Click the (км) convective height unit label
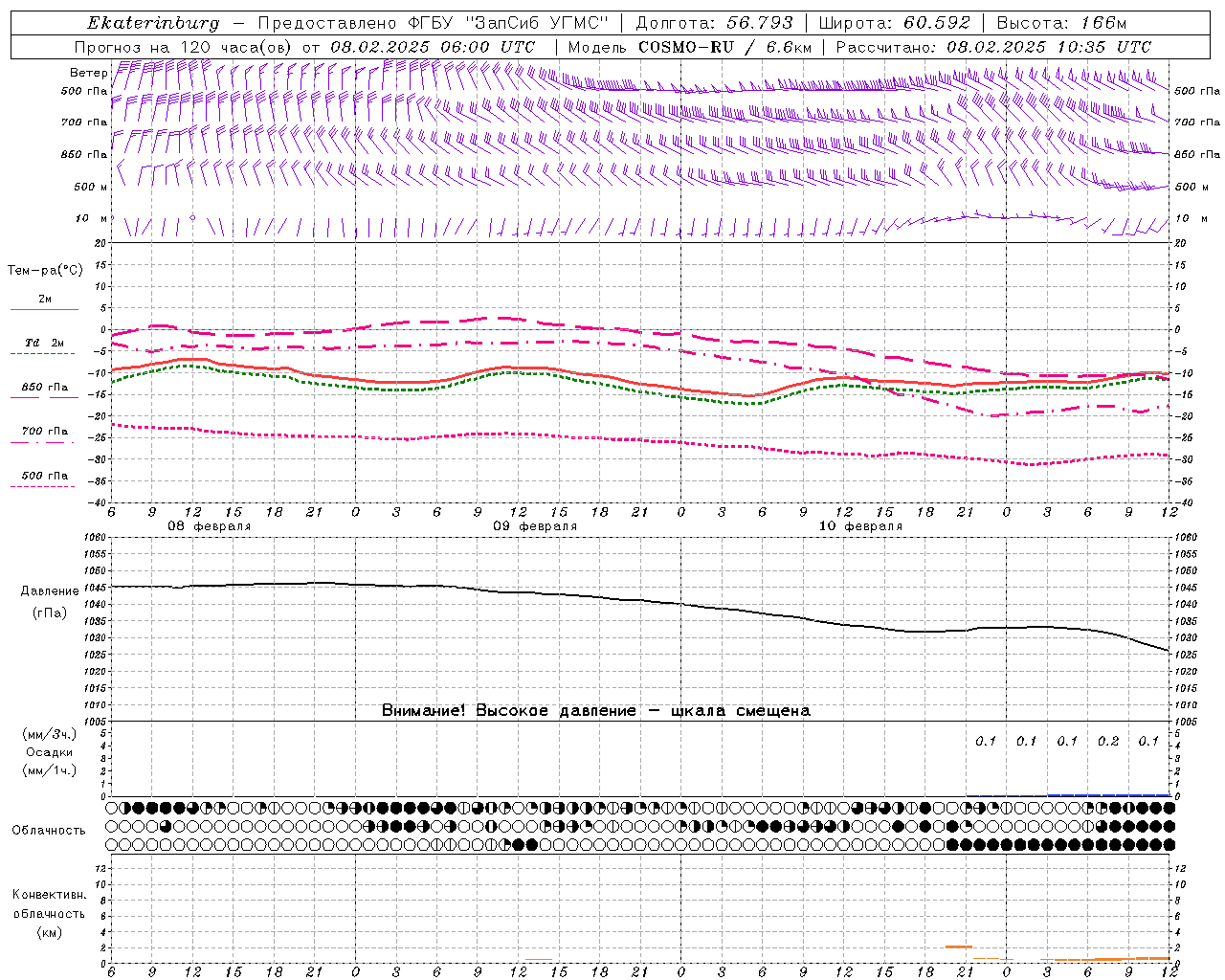1225x980 pixels. (x=50, y=932)
